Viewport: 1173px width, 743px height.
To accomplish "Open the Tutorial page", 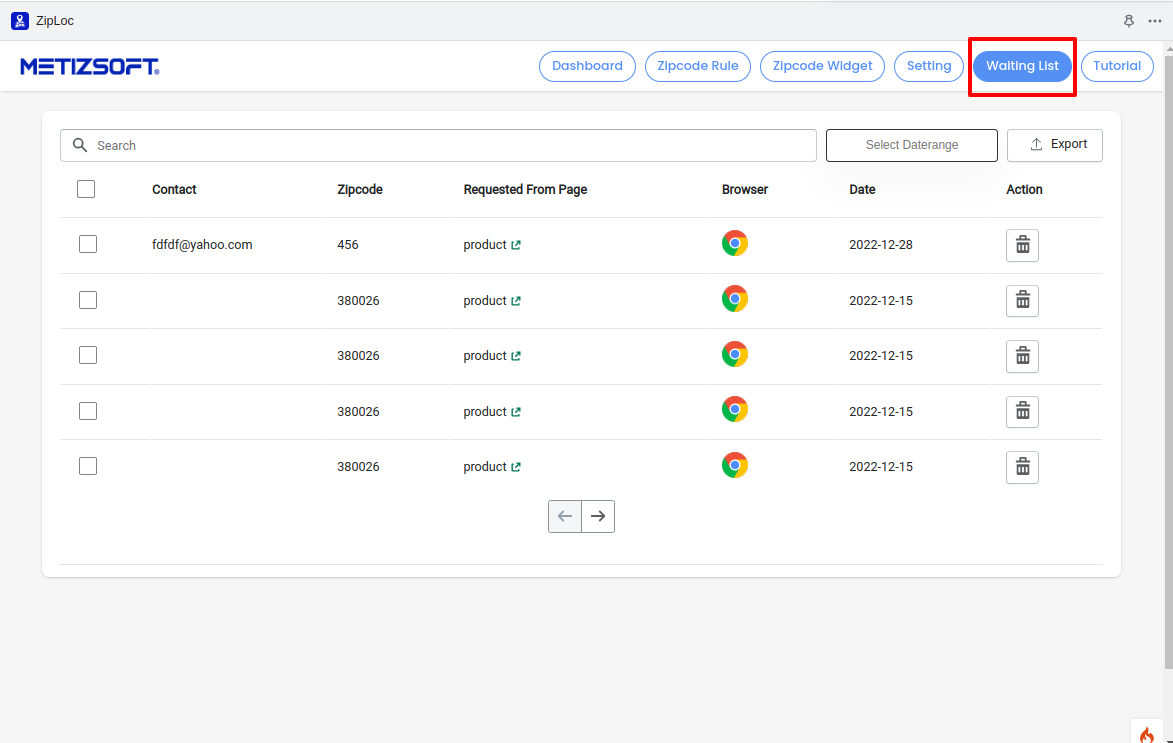I will pos(1116,66).
